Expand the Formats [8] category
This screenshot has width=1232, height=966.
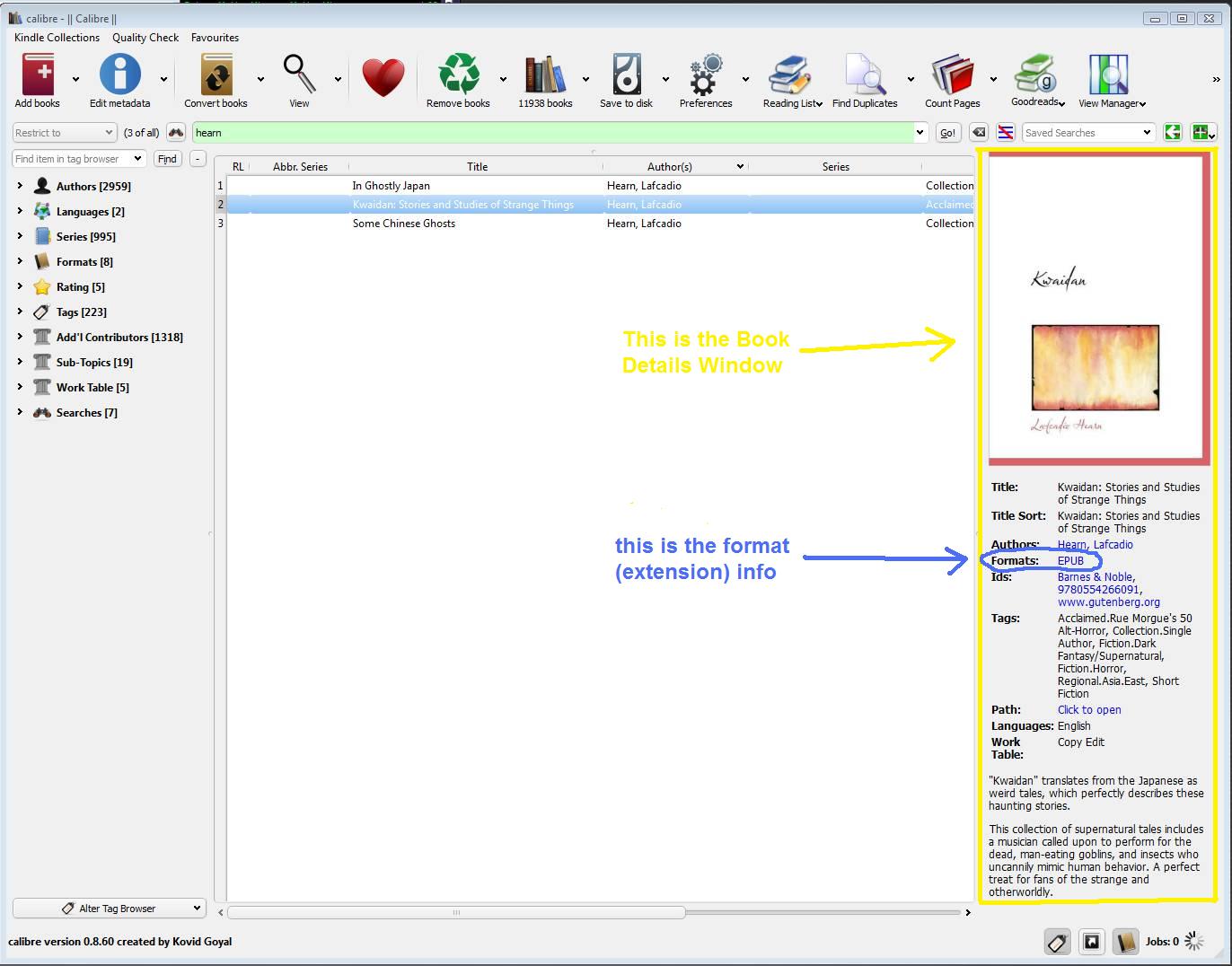20,261
